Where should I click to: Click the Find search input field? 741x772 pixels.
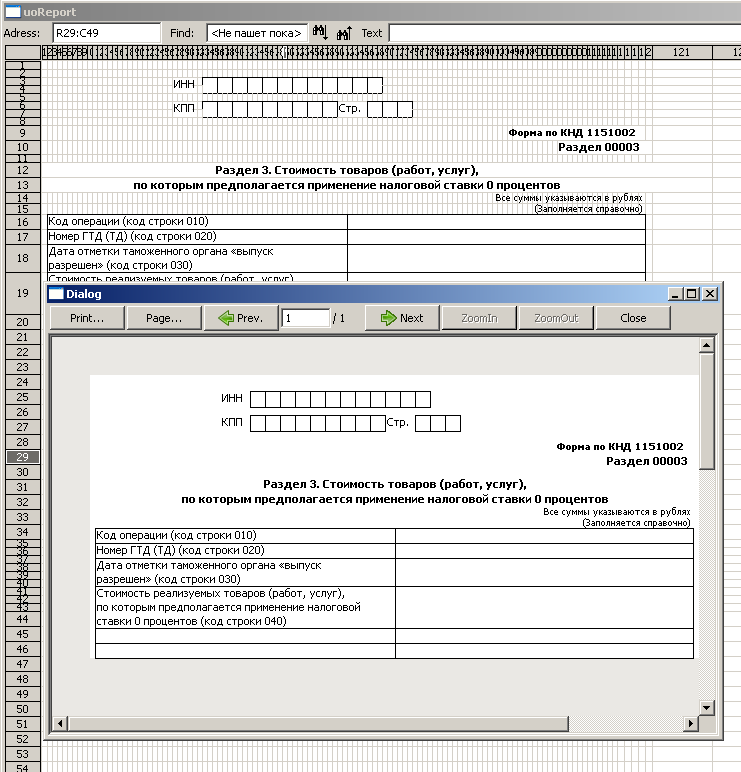[255, 33]
